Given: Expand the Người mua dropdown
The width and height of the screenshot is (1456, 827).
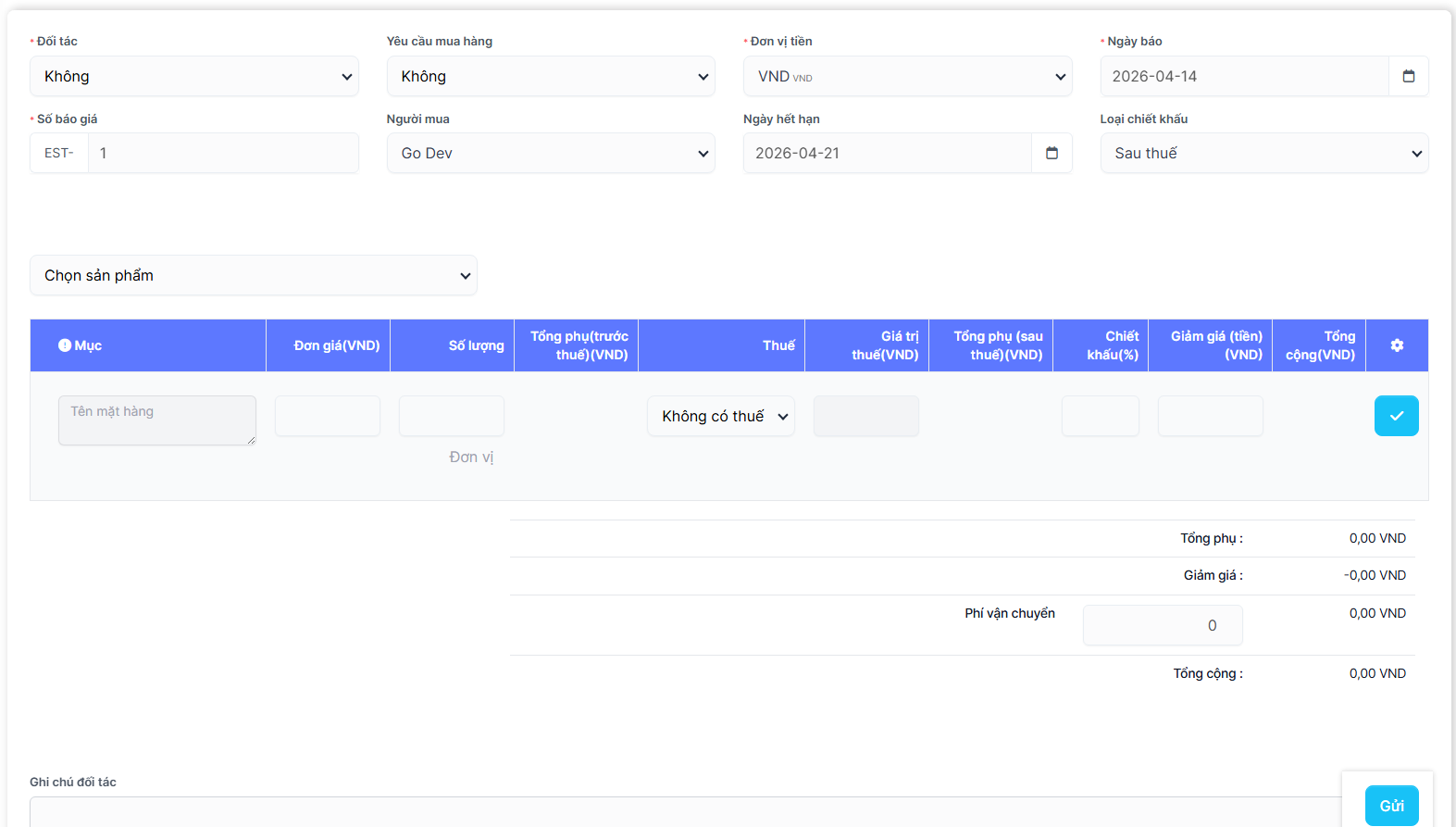Looking at the screenshot, I should point(551,153).
